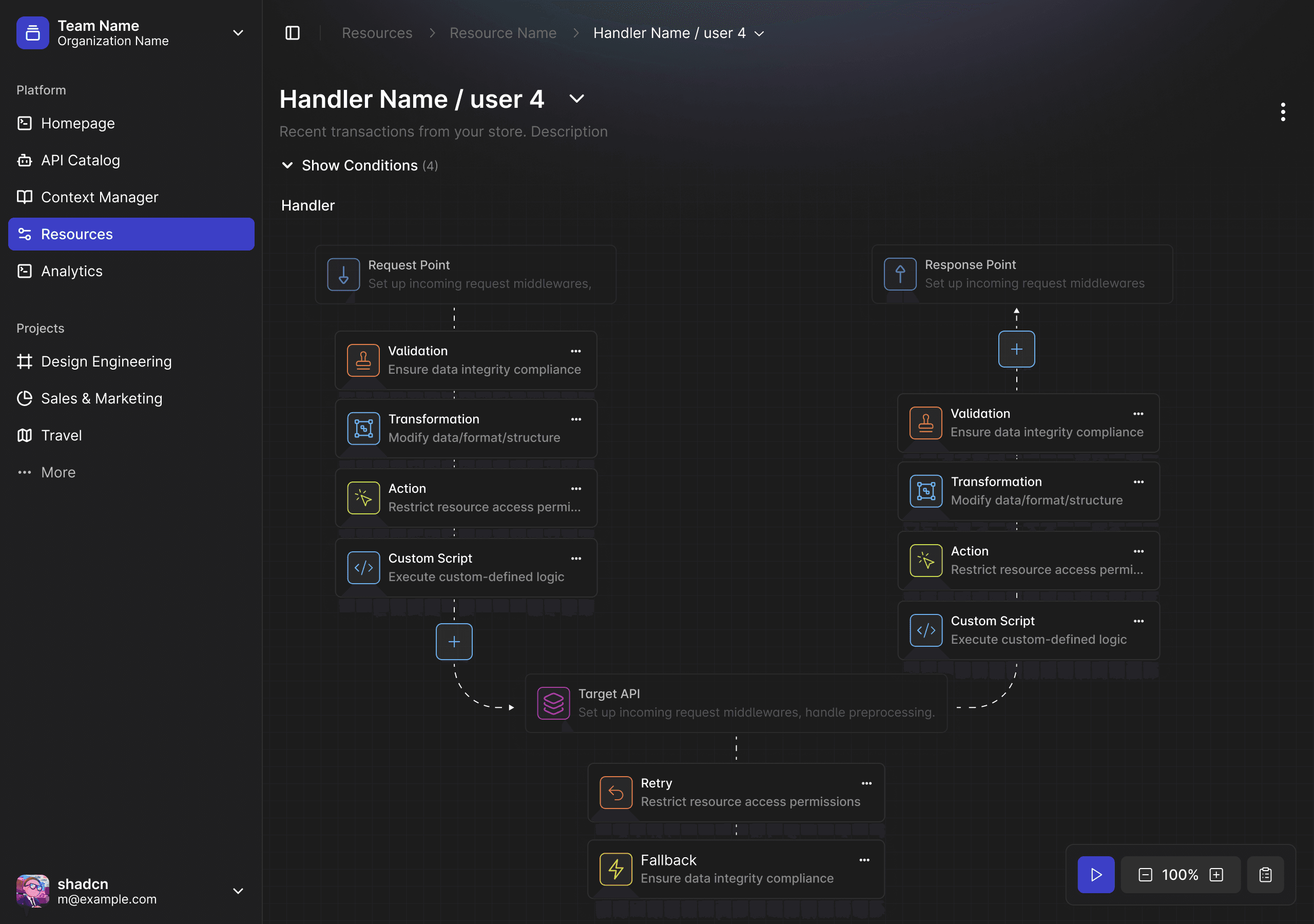
Task: Add a step below Request Point's Custom Script
Action: click(454, 642)
